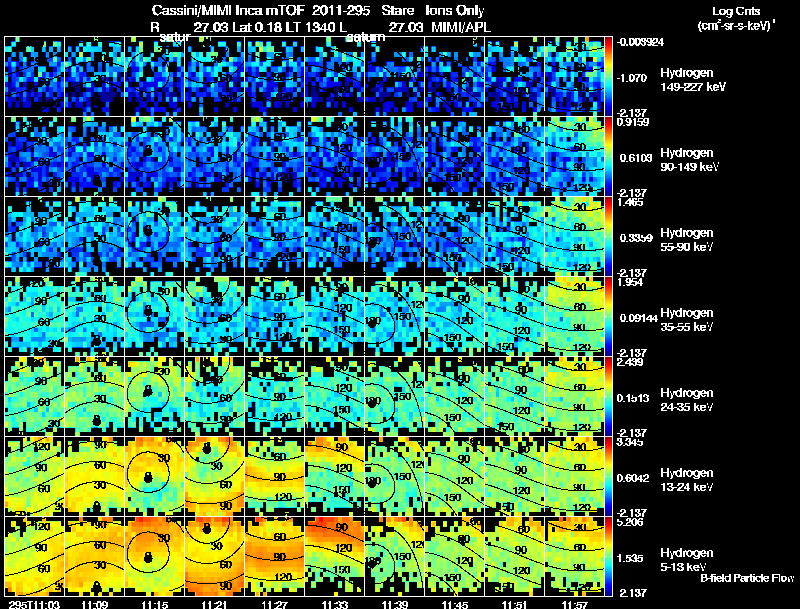
Task: Select the 'Hydrogen 13-24 keV' row label
Action: [x=687, y=480]
